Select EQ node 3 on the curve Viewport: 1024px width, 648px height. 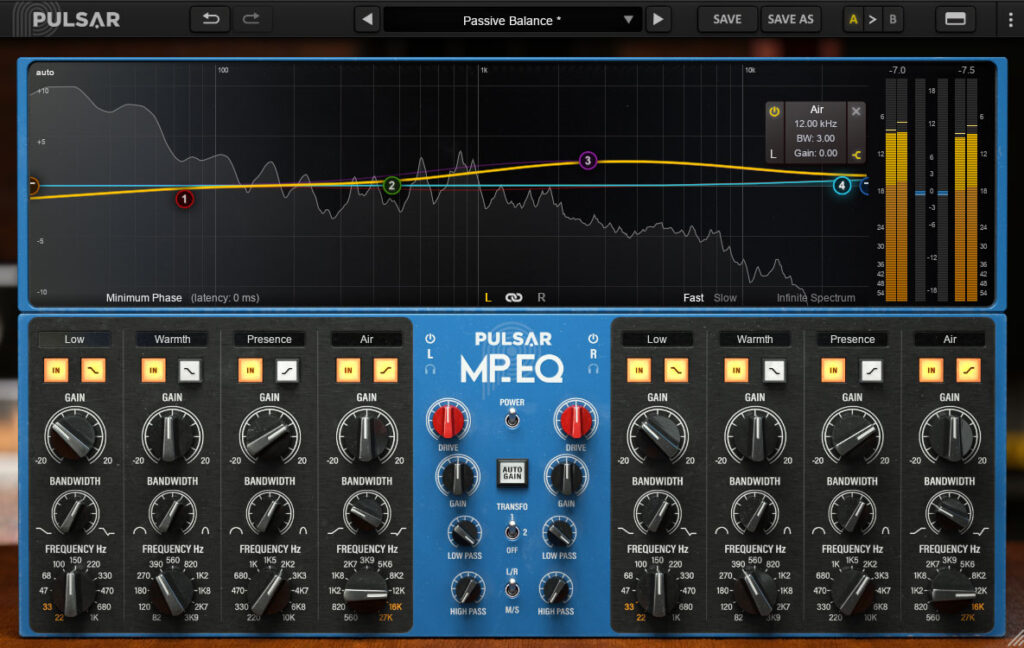click(x=588, y=160)
